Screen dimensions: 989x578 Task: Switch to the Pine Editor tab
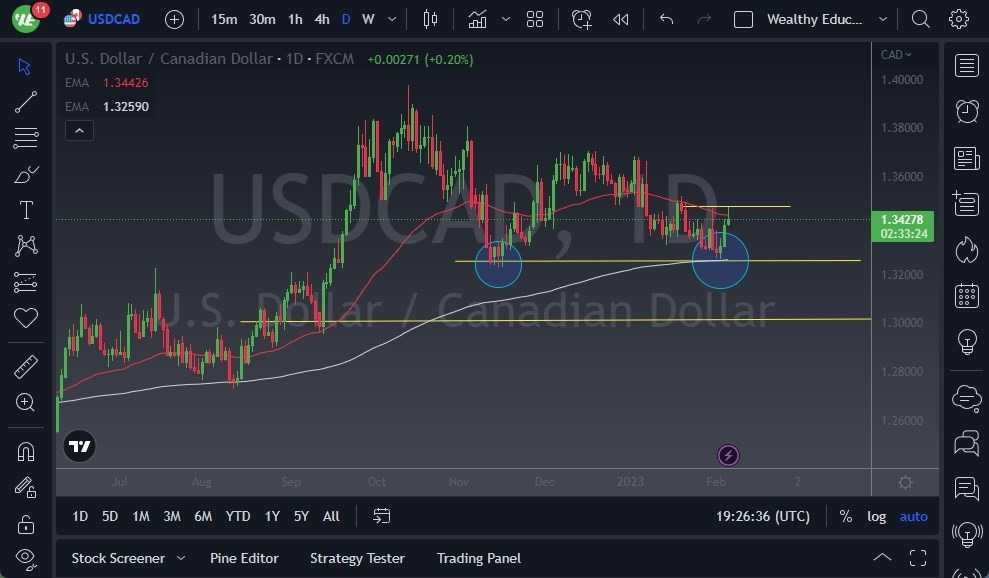pyautogui.click(x=244, y=558)
